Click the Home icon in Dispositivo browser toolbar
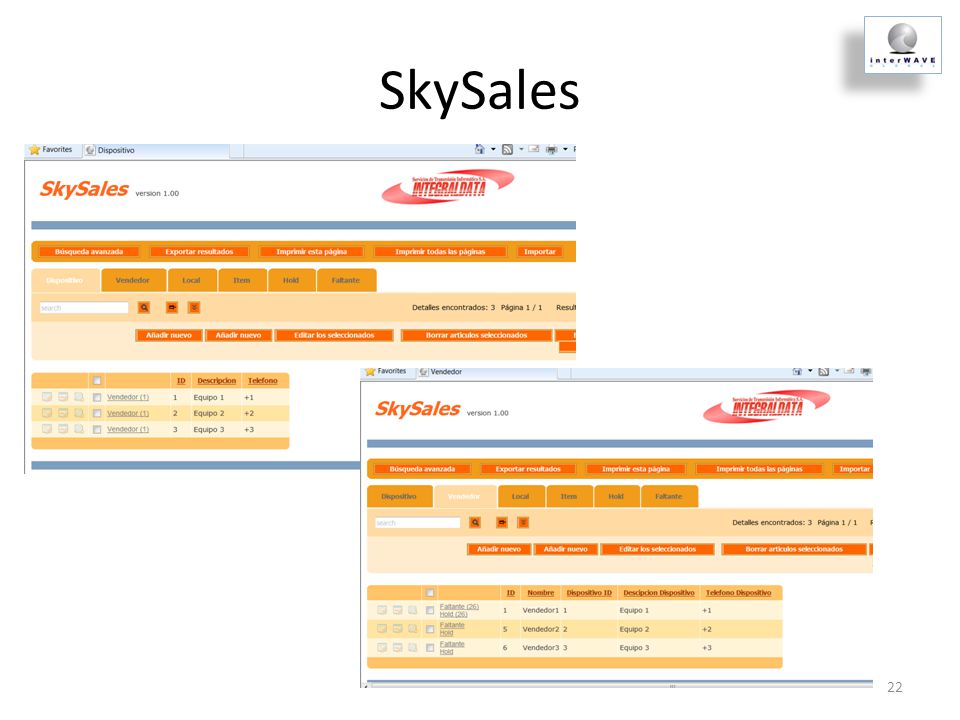This screenshot has width=960, height=720. click(479, 149)
